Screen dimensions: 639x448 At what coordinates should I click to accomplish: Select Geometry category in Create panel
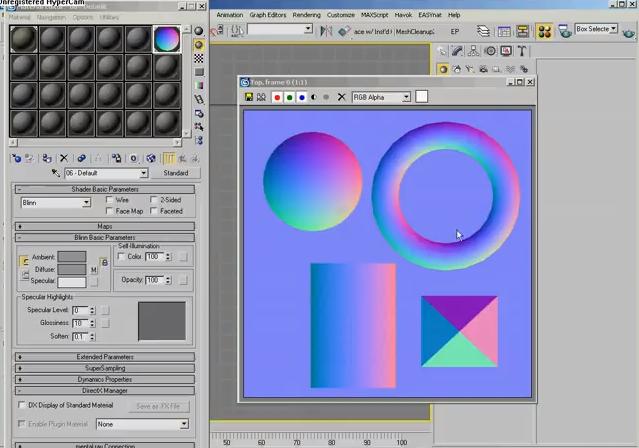pyautogui.click(x=443, y=69)
